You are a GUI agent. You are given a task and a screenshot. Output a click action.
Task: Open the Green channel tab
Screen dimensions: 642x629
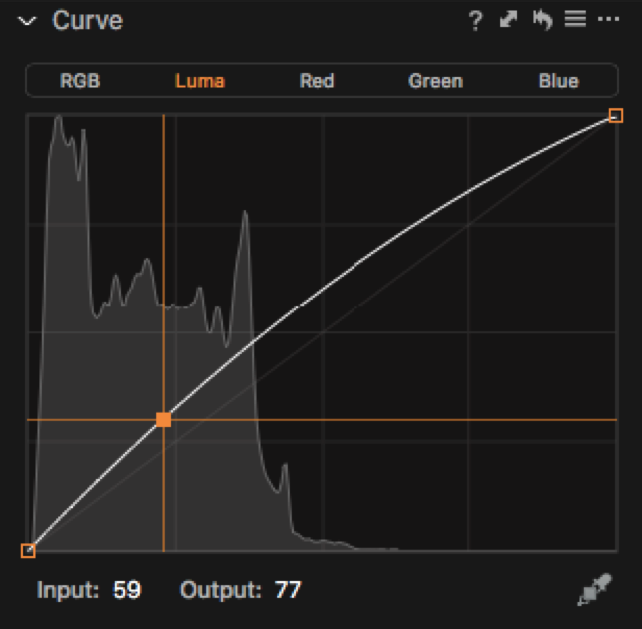click(x=436, y=81)
